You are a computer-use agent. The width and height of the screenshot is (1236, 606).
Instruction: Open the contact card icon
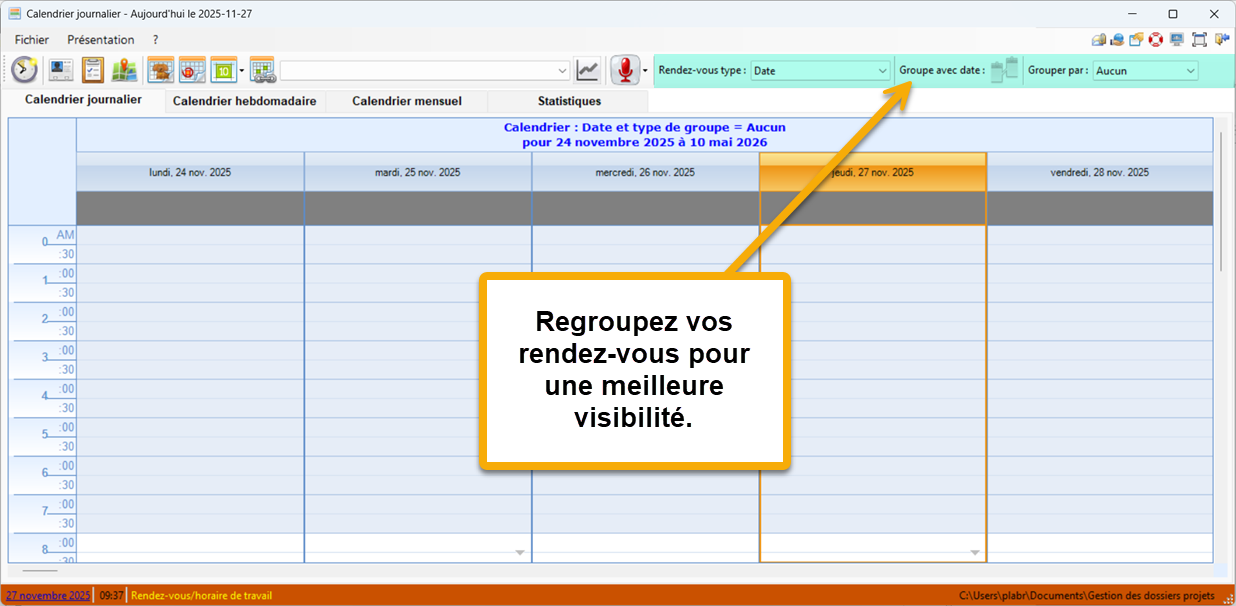click(x=61, y=70)
